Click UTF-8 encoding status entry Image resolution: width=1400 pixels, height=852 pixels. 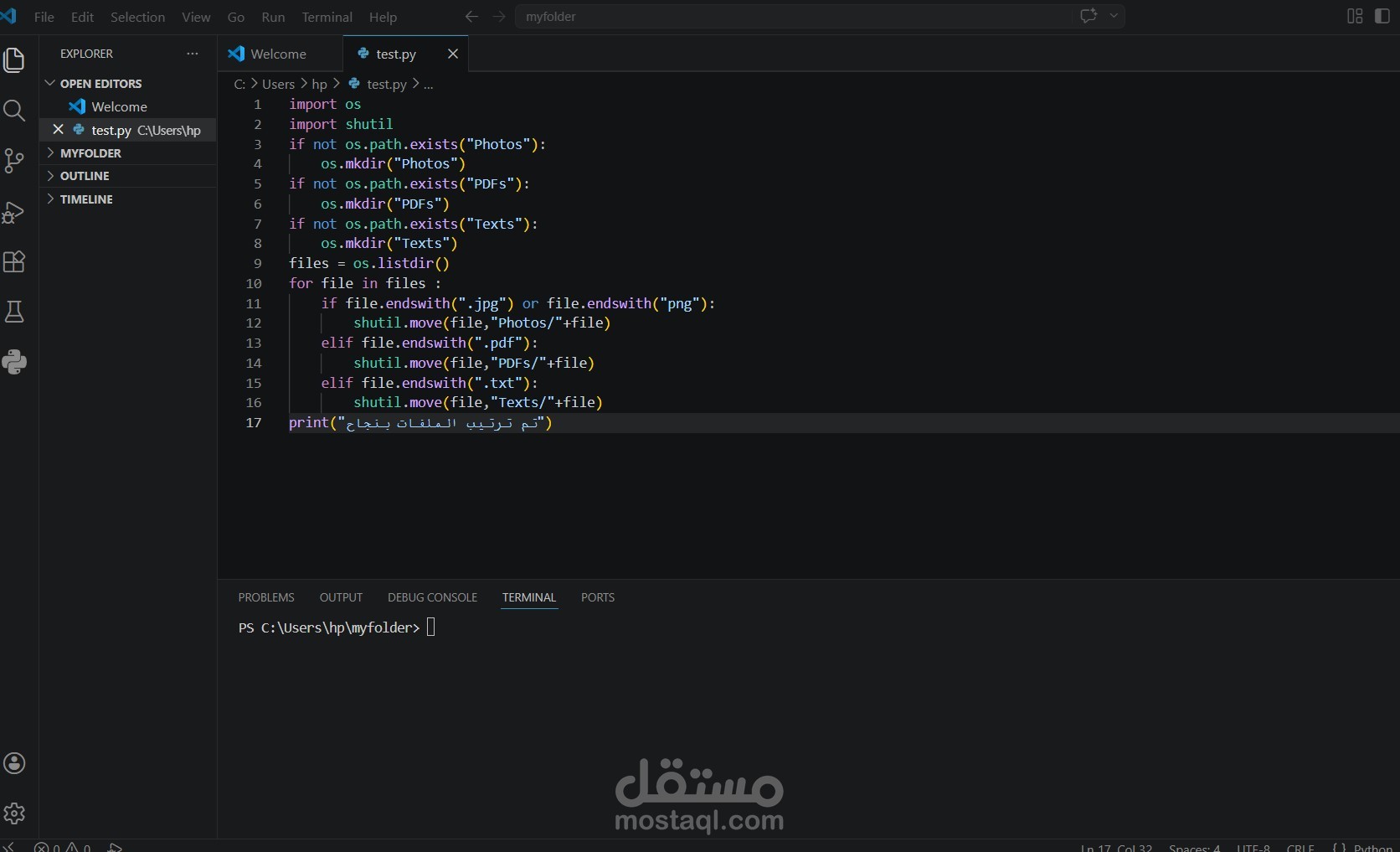(1253, 848)
